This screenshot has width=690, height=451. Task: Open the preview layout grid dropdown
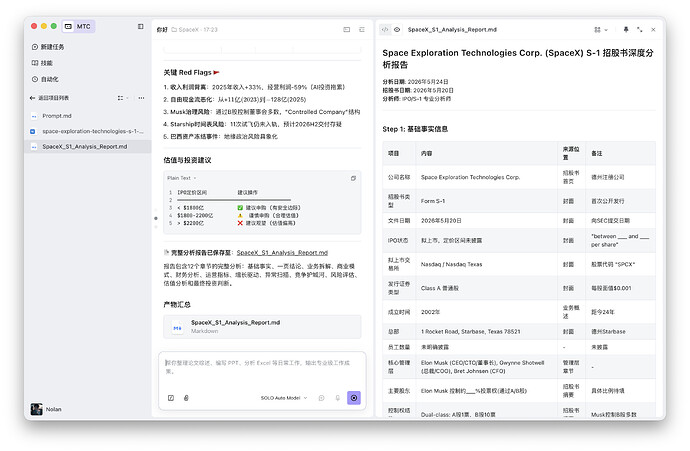601,29
